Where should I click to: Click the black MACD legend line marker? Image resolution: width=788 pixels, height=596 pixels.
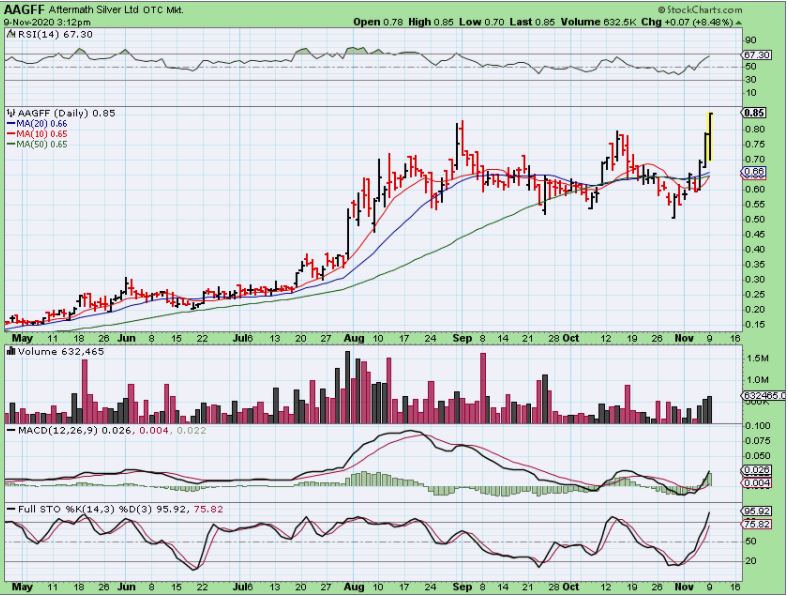pos(11,431)
